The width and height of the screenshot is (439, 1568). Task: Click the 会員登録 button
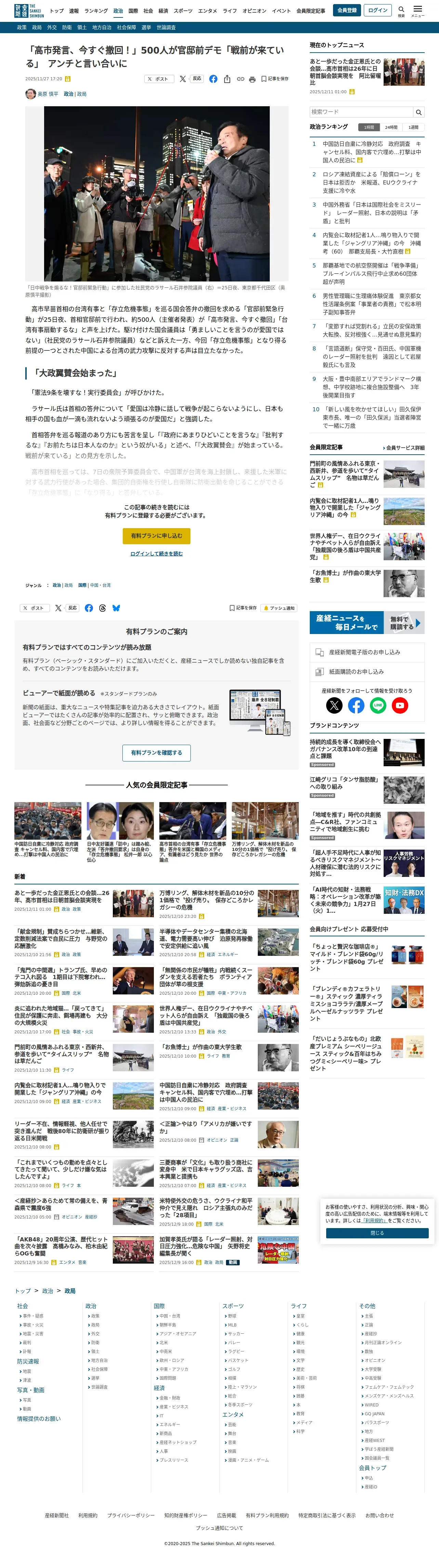click(x=347, y=10)
